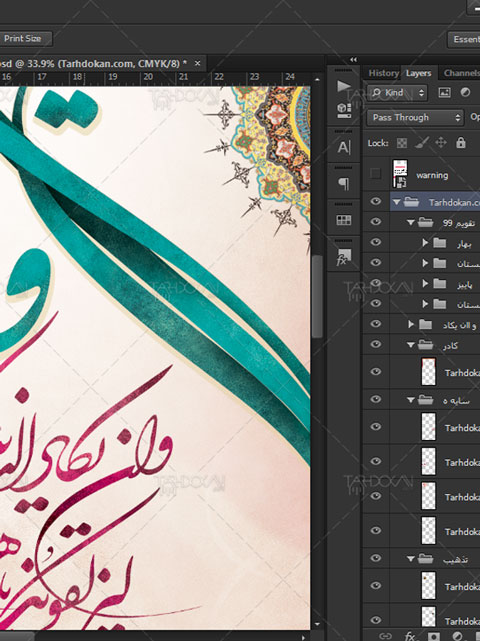Open the Styles fx panel icon
480x641 pixels.
point(343,258)
